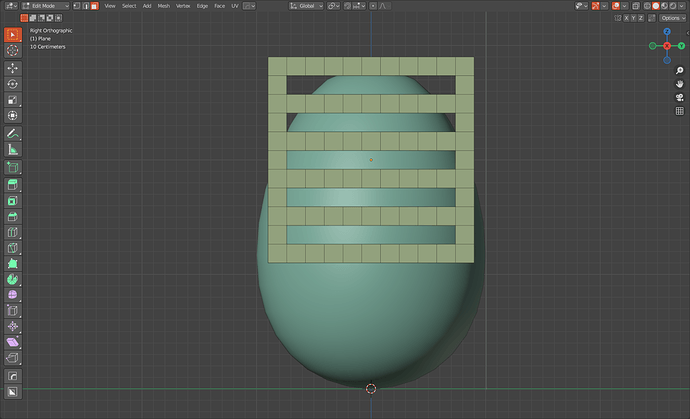Select the Select Box tool
The height and width of the screenshot is (419, 690).
(x=13, y=35)
